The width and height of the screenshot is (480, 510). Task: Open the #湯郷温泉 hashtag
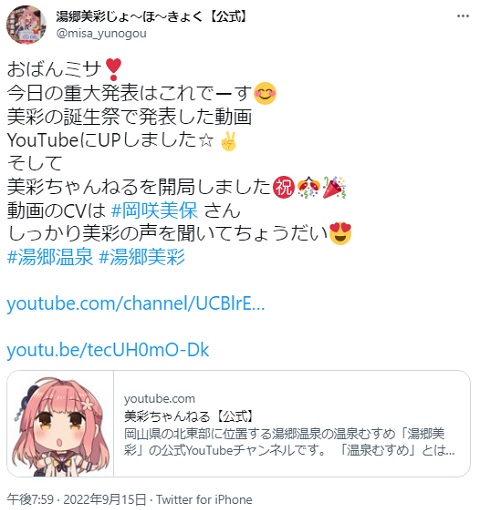pyautogui.click(x=50, y=257)
